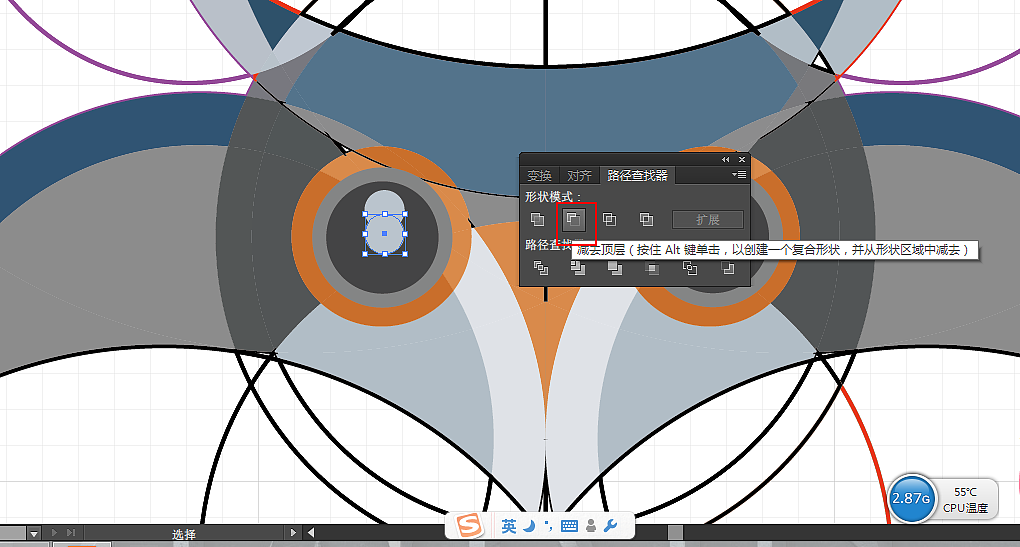Apply the Unite shape mode
The image size is (1020, 547).
point(537,220)
